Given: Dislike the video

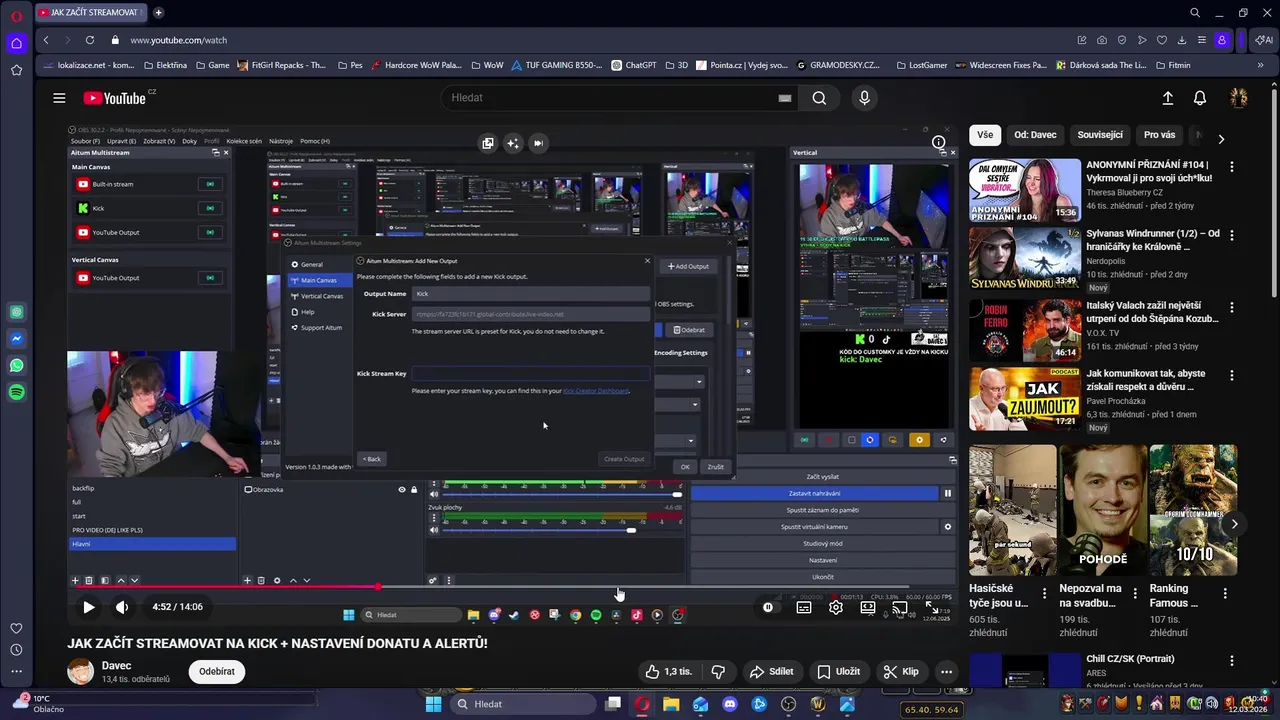Looking at the screenshot, I should click(718, 672).
